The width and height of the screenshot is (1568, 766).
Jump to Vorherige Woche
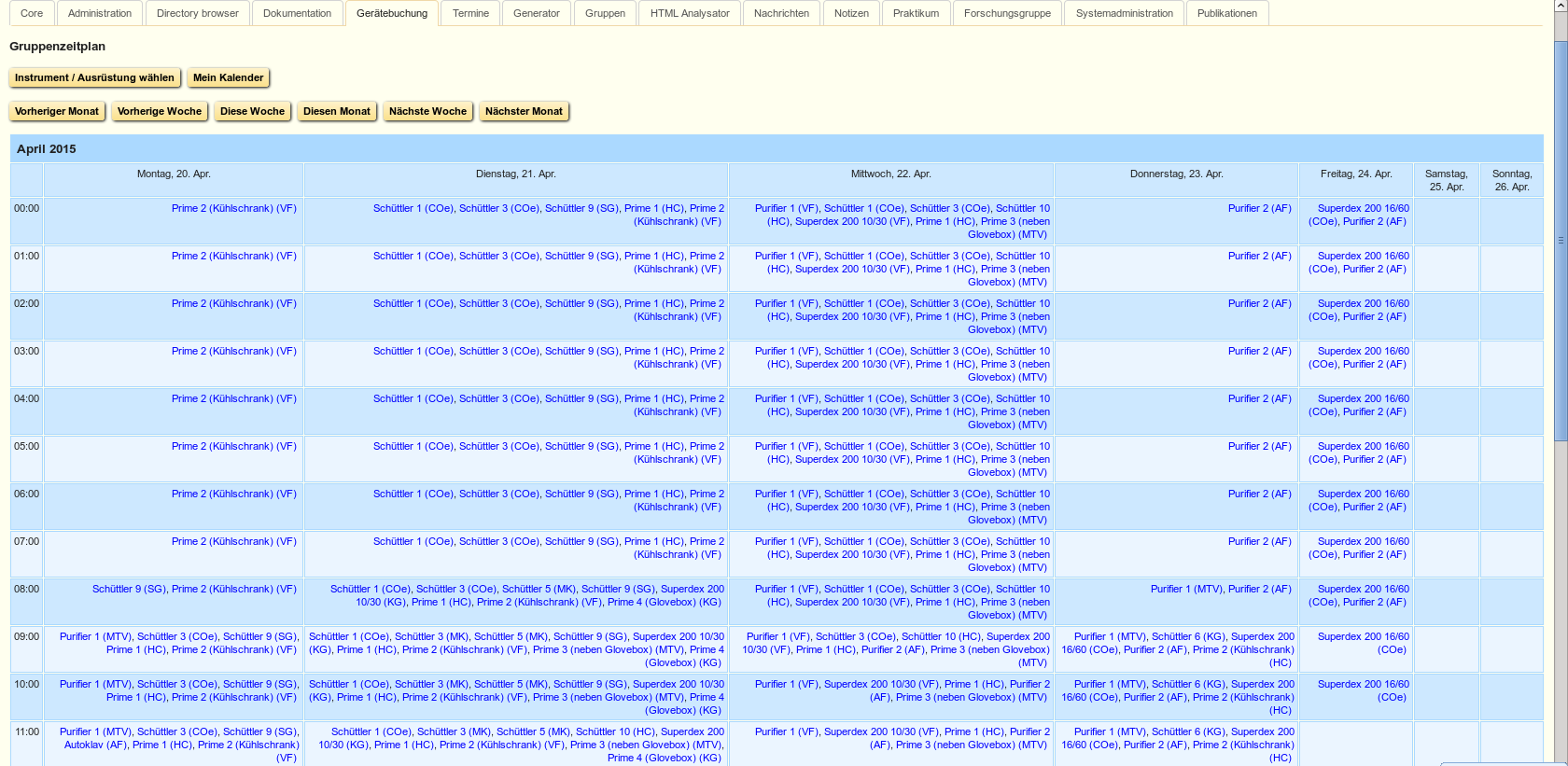point(160,111)
